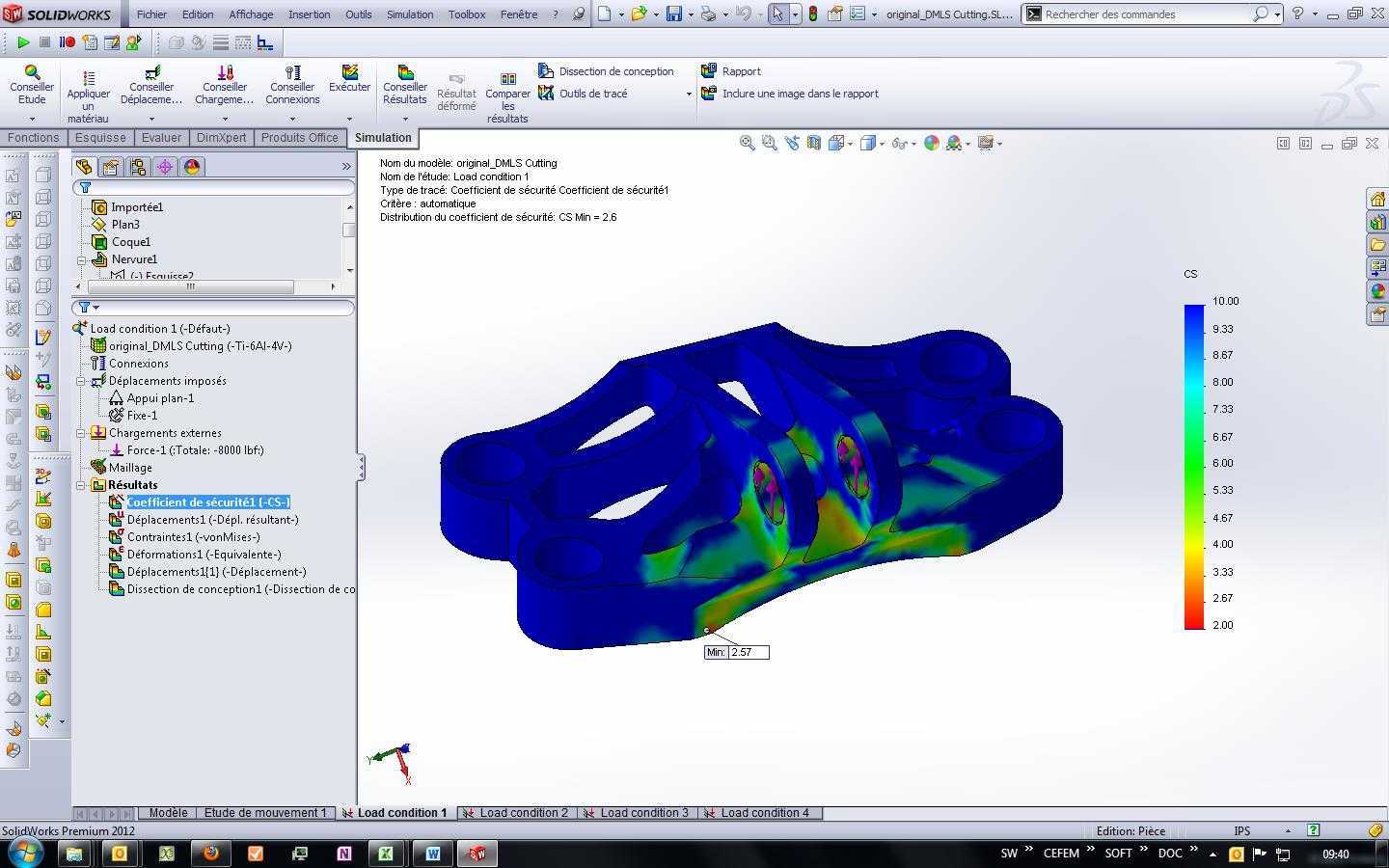Open the Simulation menu

[410, 14]
